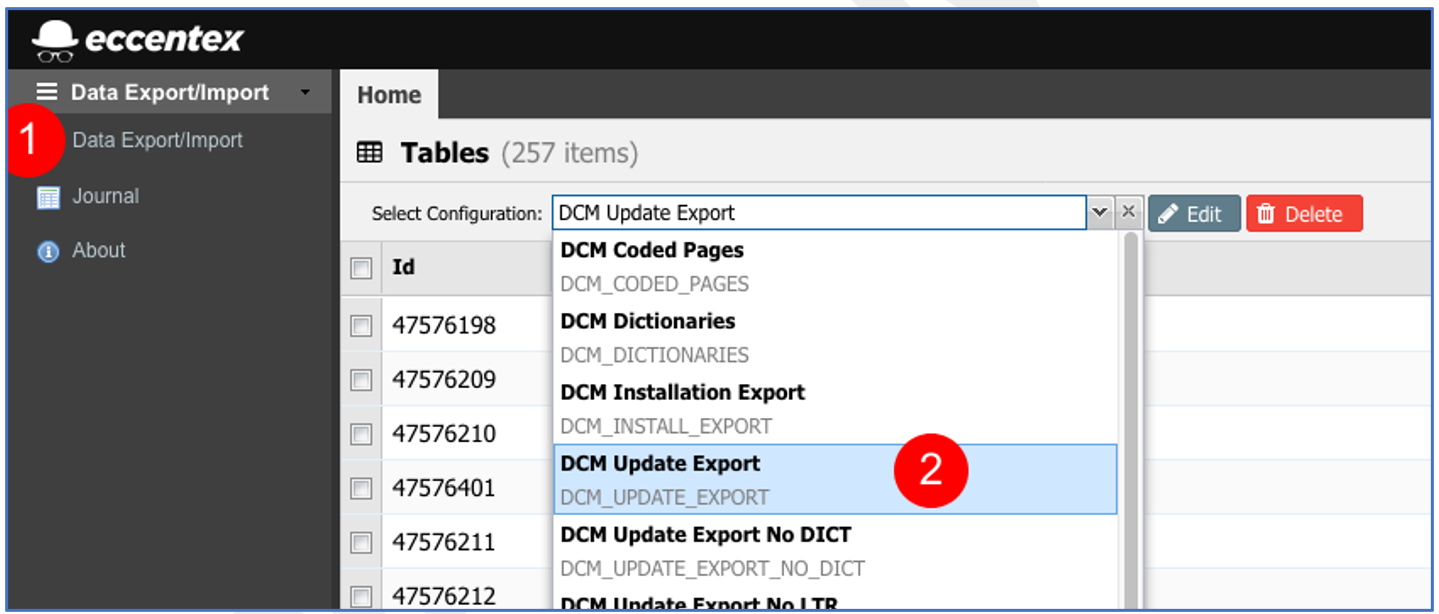Select DCM Dictionaries option
Viewport: 1439px width, 614px height.
tap(835, 338)
